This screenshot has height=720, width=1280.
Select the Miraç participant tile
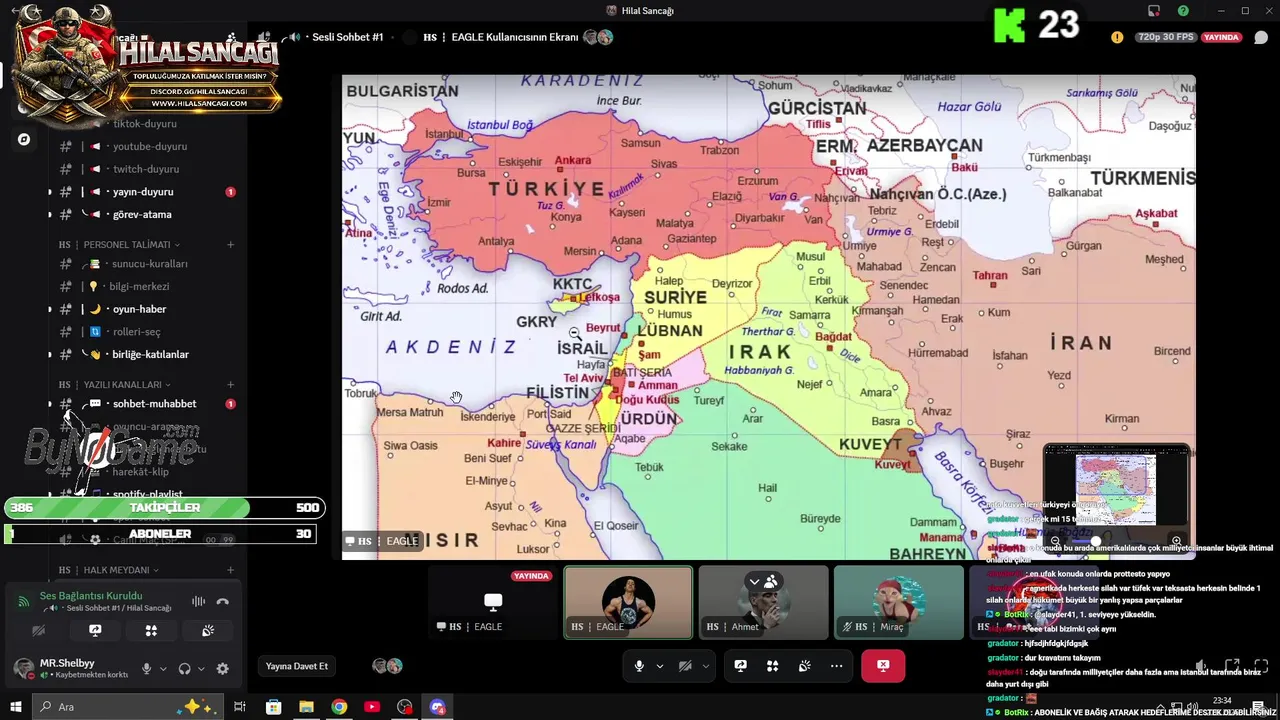(x=899, y=602)
